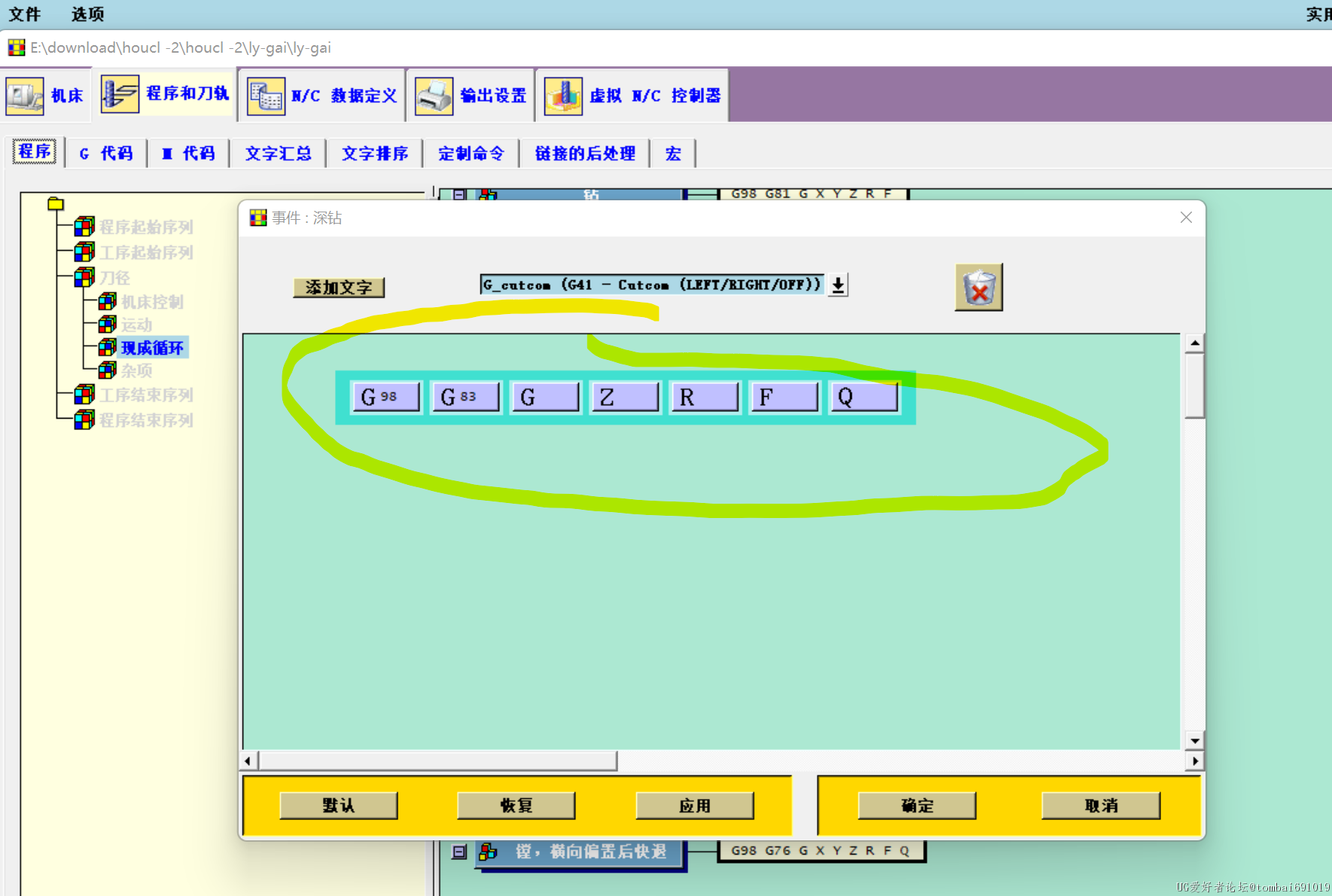Click the 取消 button
This screenshot has width=1332, height=896.
1101,805
